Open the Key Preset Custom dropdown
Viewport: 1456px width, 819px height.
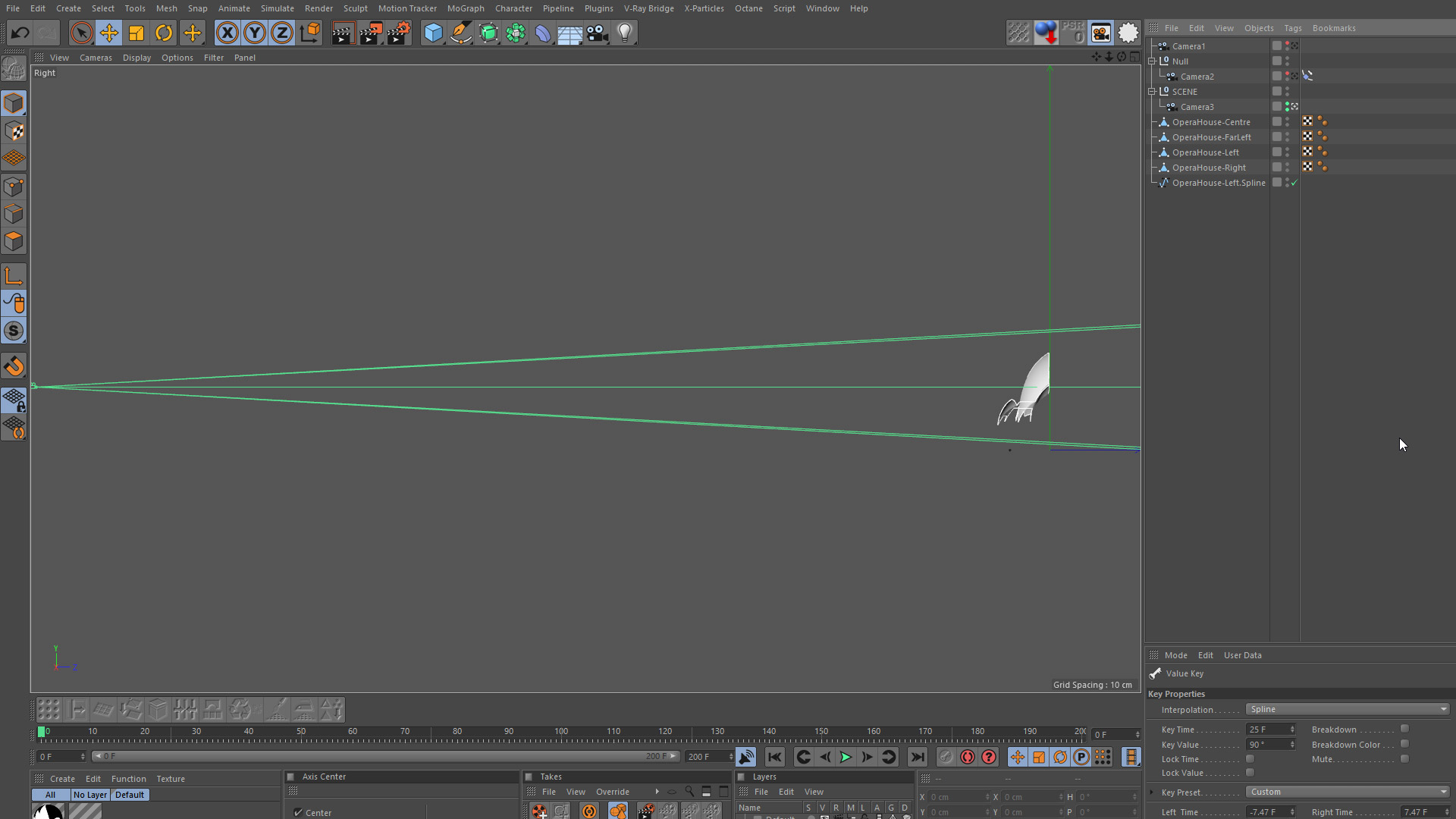pyautogui.click(x=1348, y=792)
